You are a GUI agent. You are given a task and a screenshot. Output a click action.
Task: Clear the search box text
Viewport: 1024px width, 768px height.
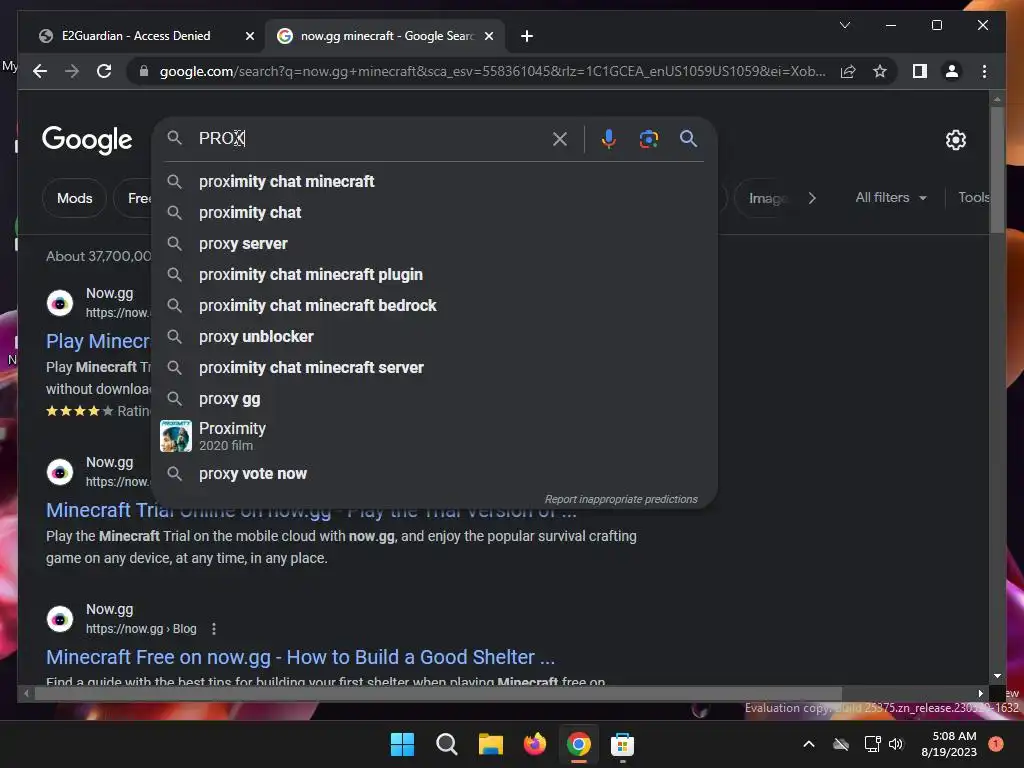pyautogui.click(x=560, y=138)
